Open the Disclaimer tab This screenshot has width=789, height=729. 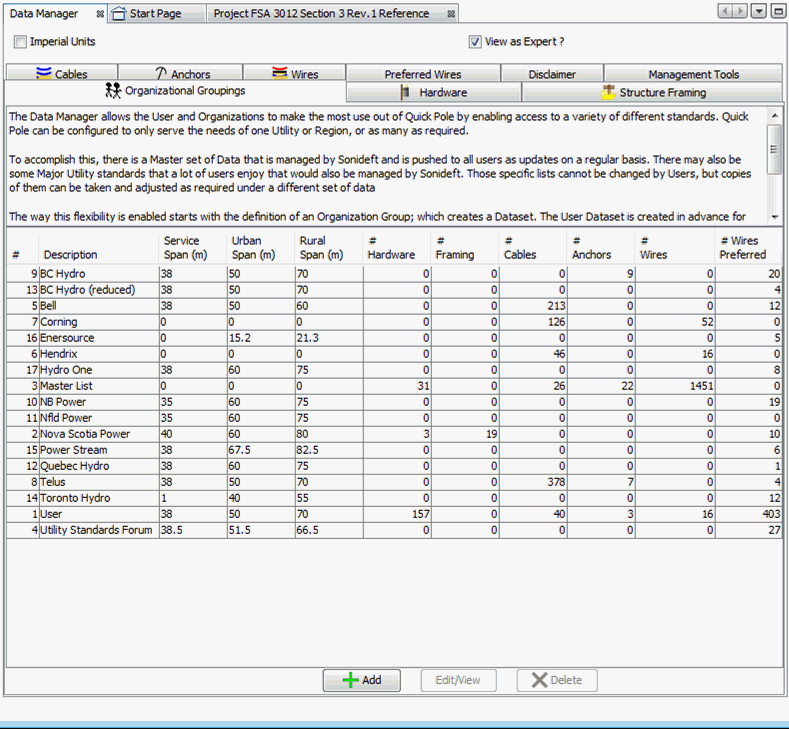point(552,74)
